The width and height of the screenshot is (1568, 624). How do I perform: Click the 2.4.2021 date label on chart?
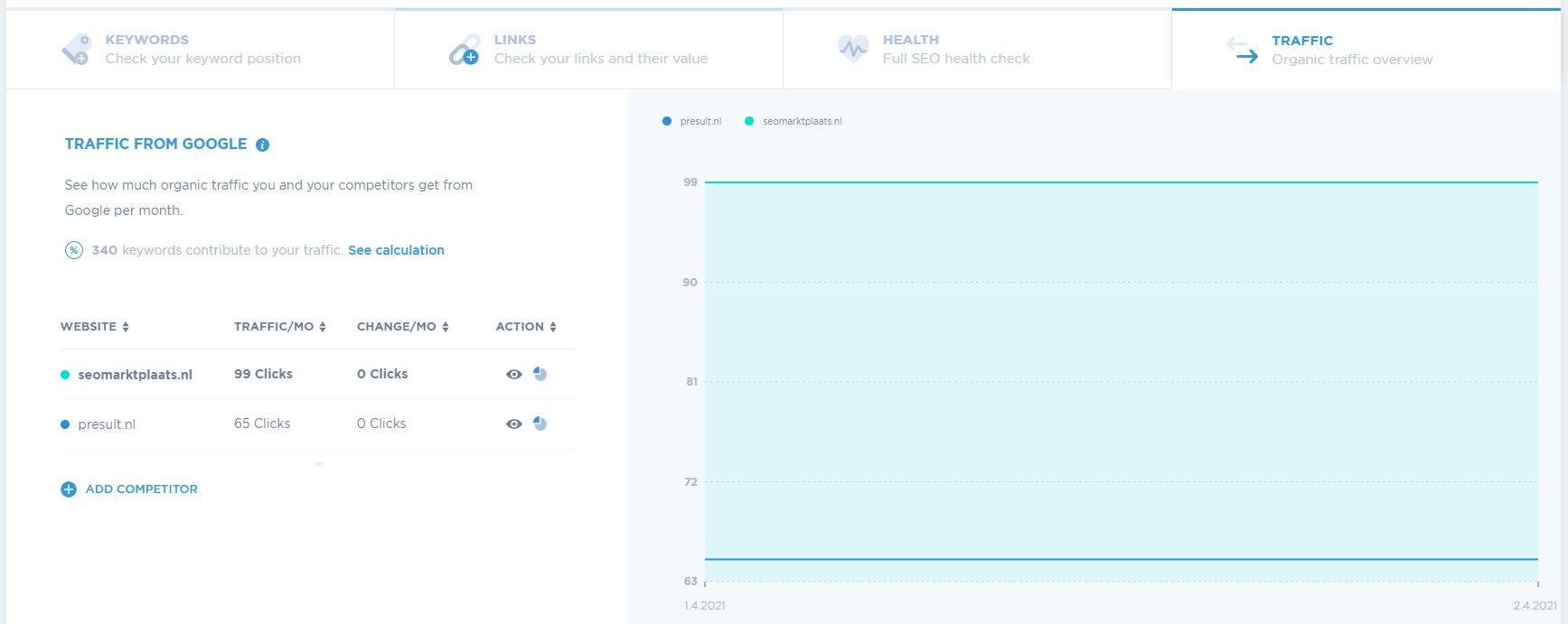click(1535, 605)
